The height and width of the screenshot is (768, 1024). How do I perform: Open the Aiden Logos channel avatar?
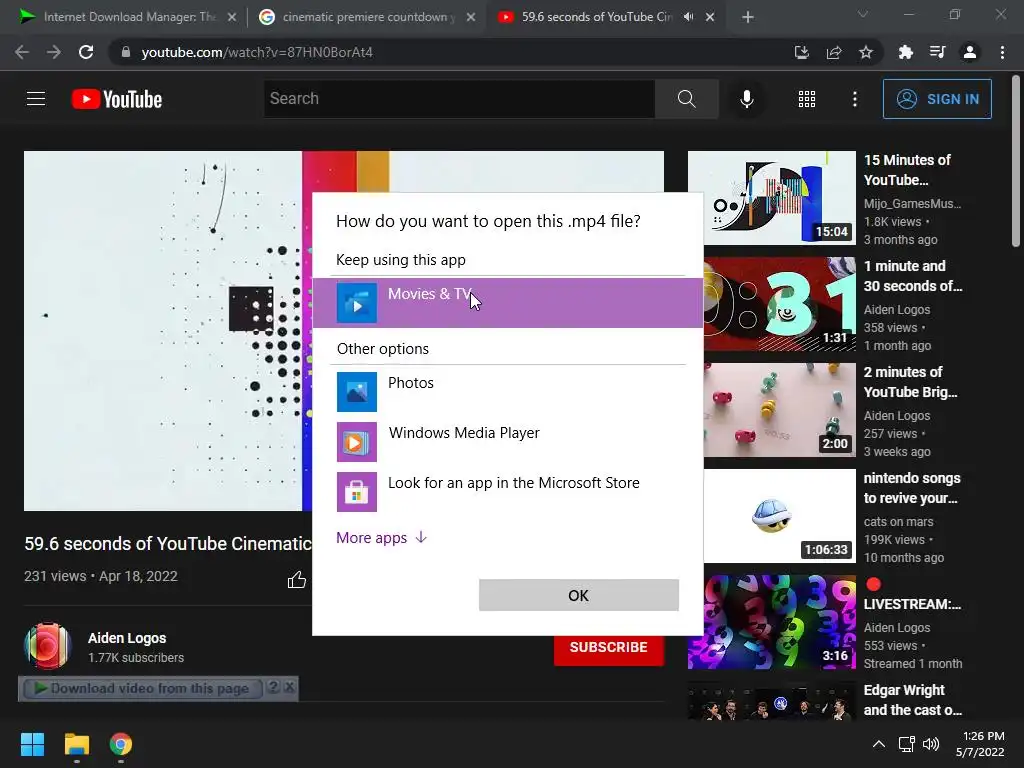pos(47,647)
